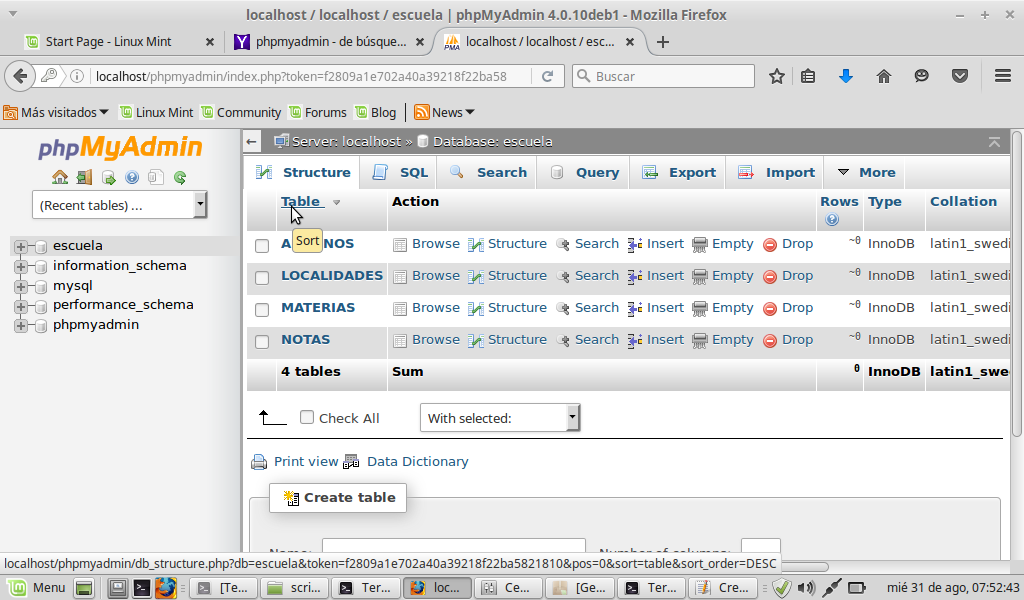Open the With selected dropdown

pyautogui.click(x=499, y=418)
